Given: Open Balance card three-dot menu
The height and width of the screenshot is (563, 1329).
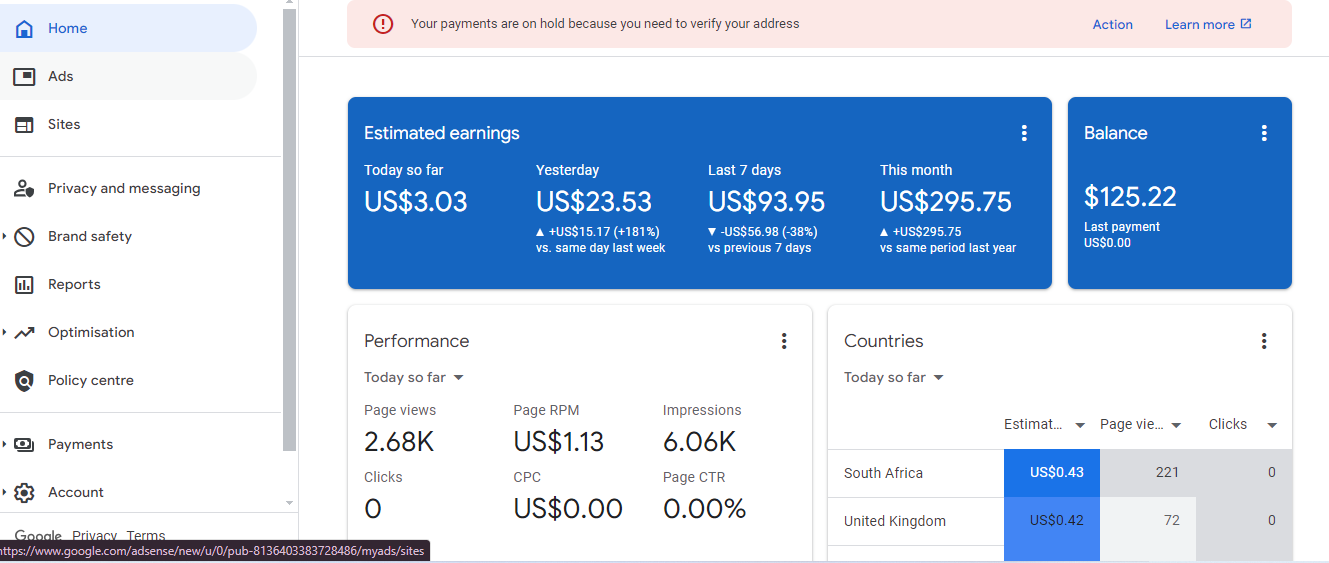Looking at the screenshot, I should [x=1264, y=133].
